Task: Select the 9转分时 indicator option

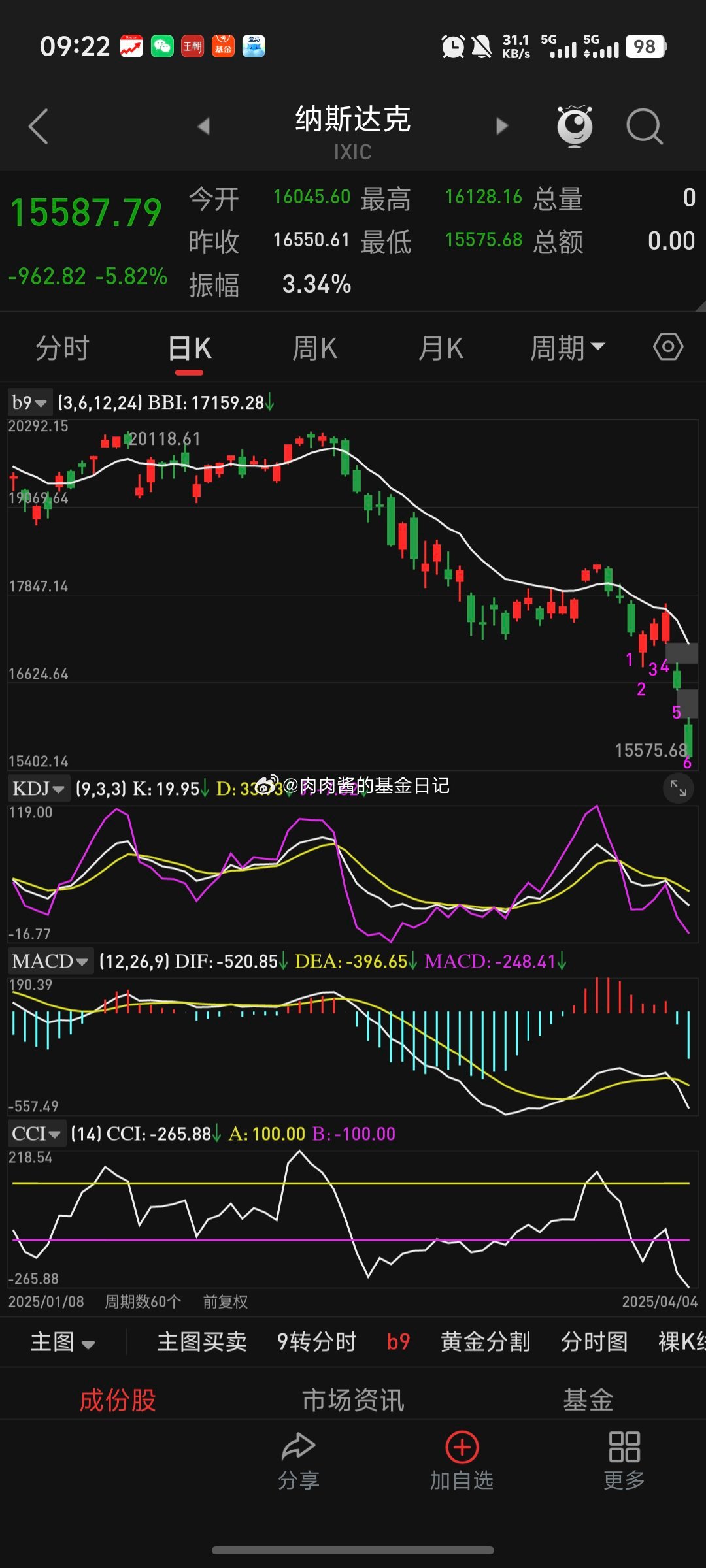Action: pos(317,1341)
